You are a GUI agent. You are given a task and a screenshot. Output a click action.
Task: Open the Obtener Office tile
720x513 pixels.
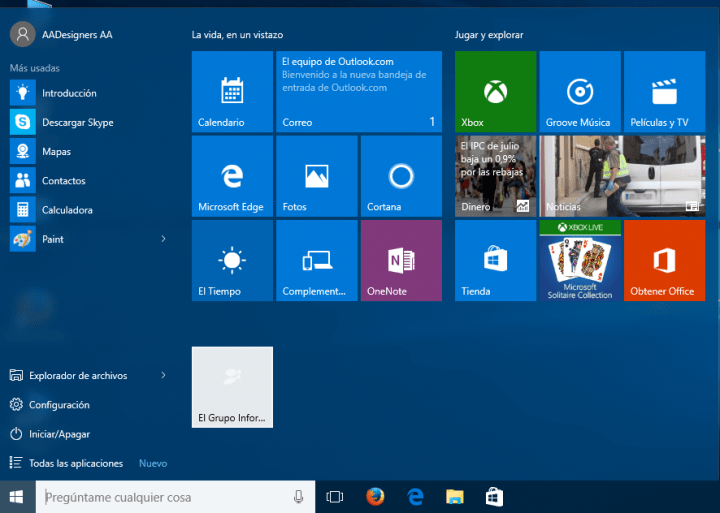(664, 260)
